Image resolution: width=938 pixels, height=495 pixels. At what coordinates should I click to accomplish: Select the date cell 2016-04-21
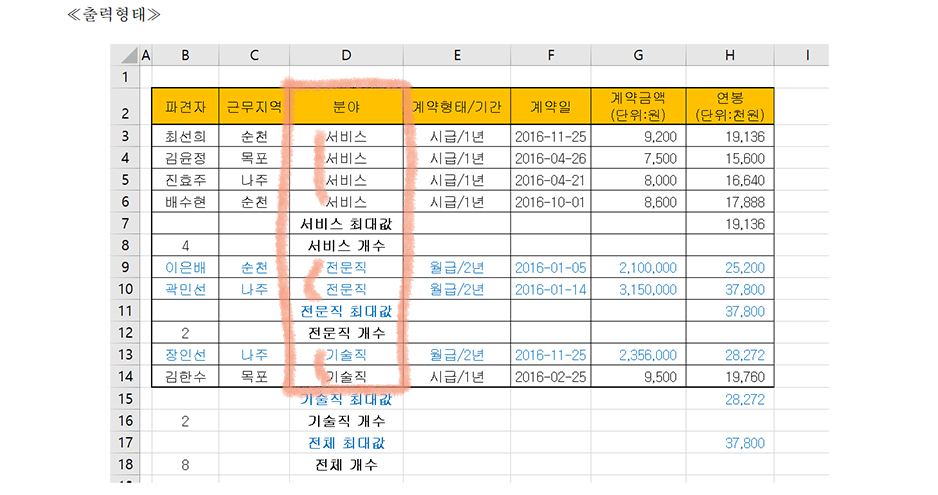click(550, 180)
